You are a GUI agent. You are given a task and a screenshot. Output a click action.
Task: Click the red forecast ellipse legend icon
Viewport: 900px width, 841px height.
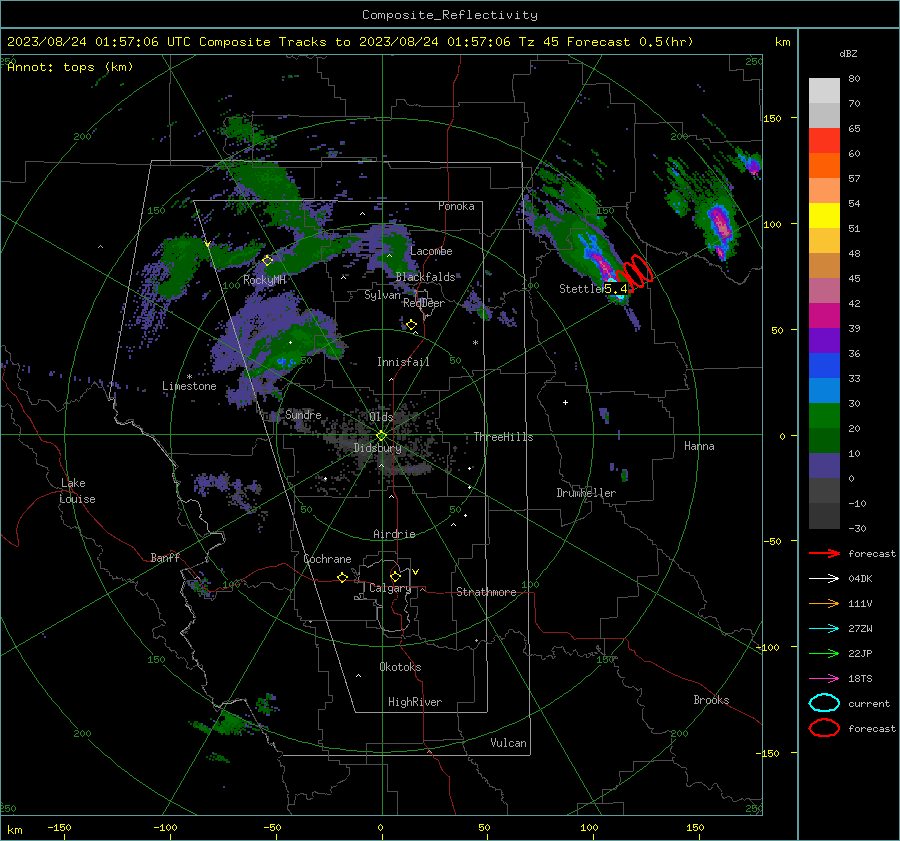(824, 728)
